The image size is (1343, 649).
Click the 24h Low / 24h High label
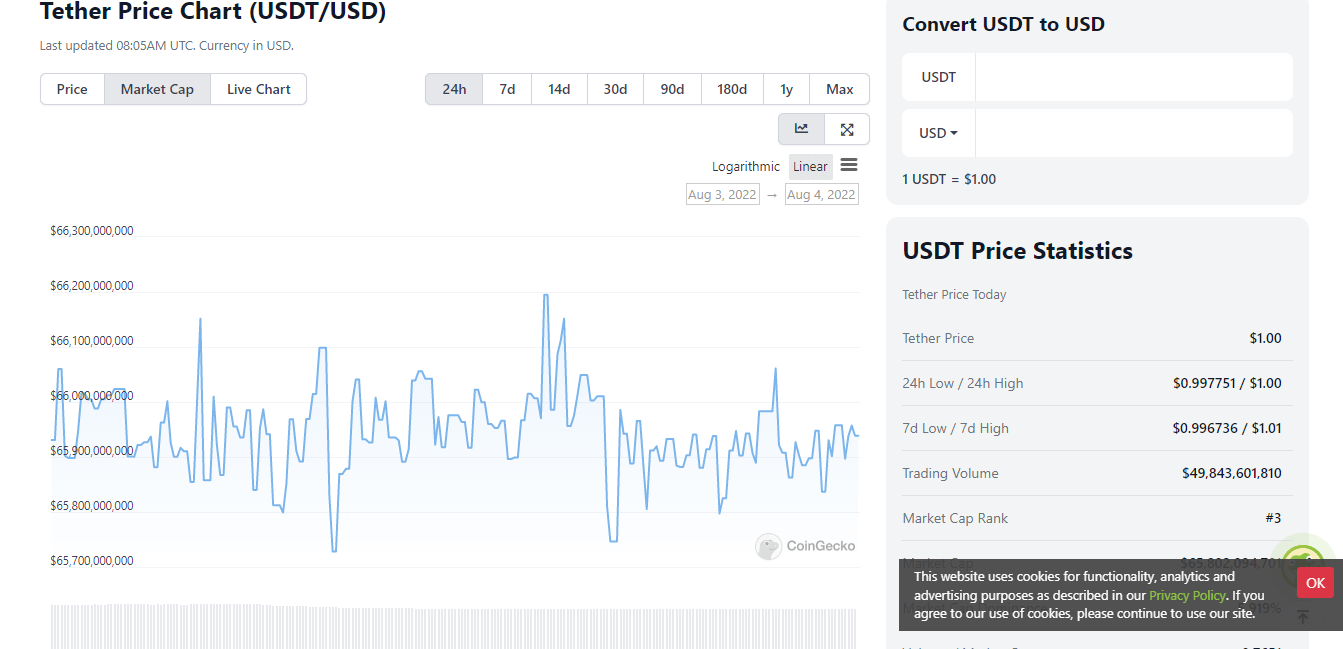coord(962,383)
